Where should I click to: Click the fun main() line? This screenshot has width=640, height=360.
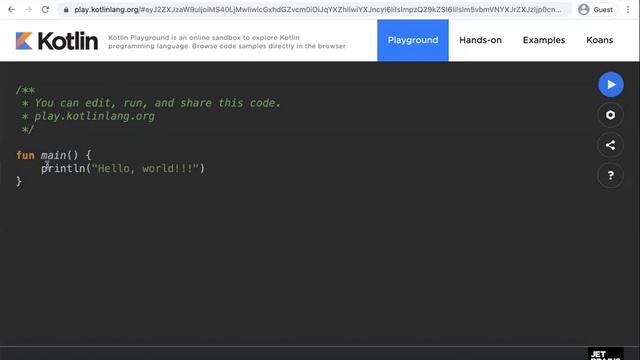coord(54,155)
